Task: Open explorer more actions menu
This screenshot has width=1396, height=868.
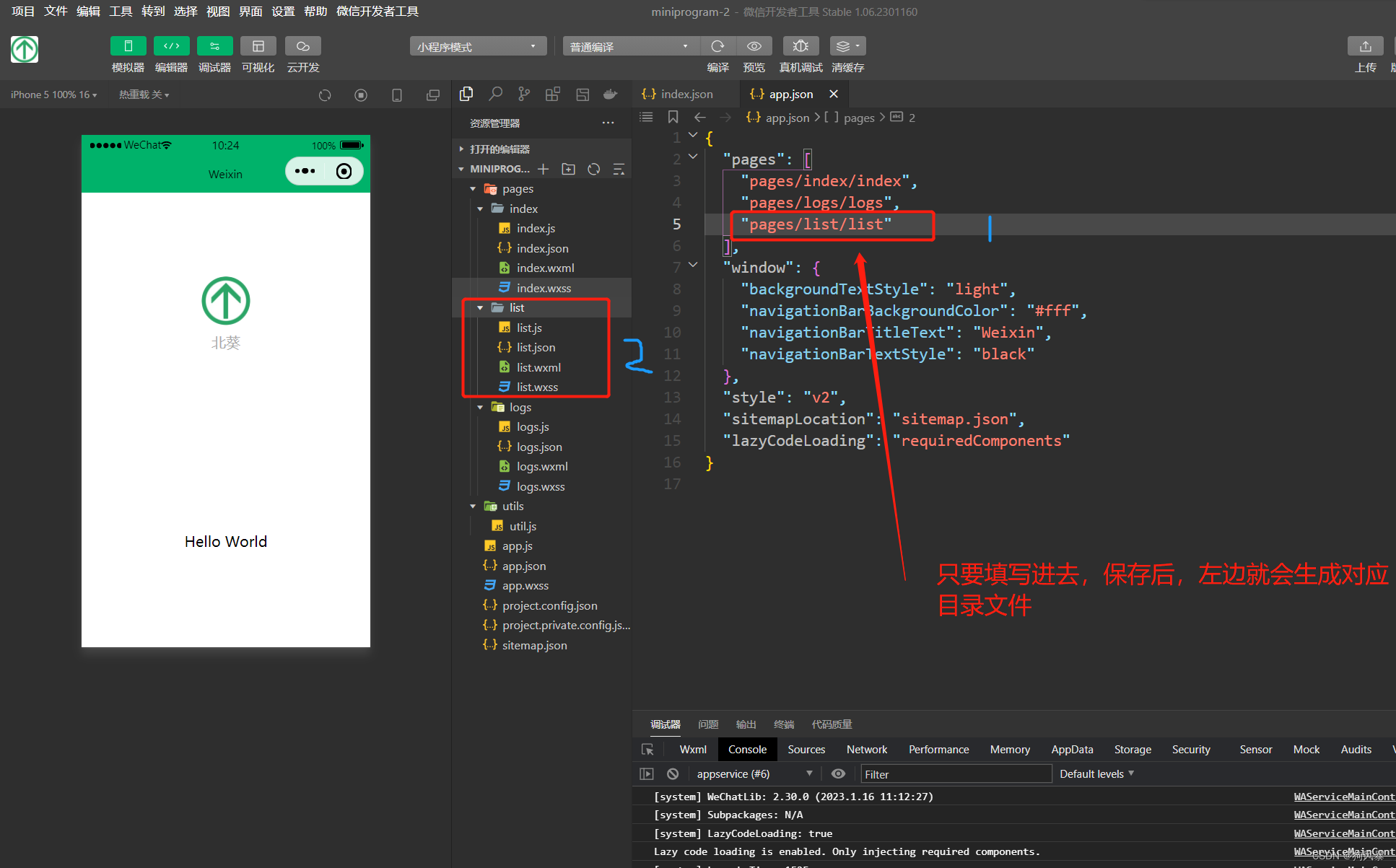Action: coord(608,123)
